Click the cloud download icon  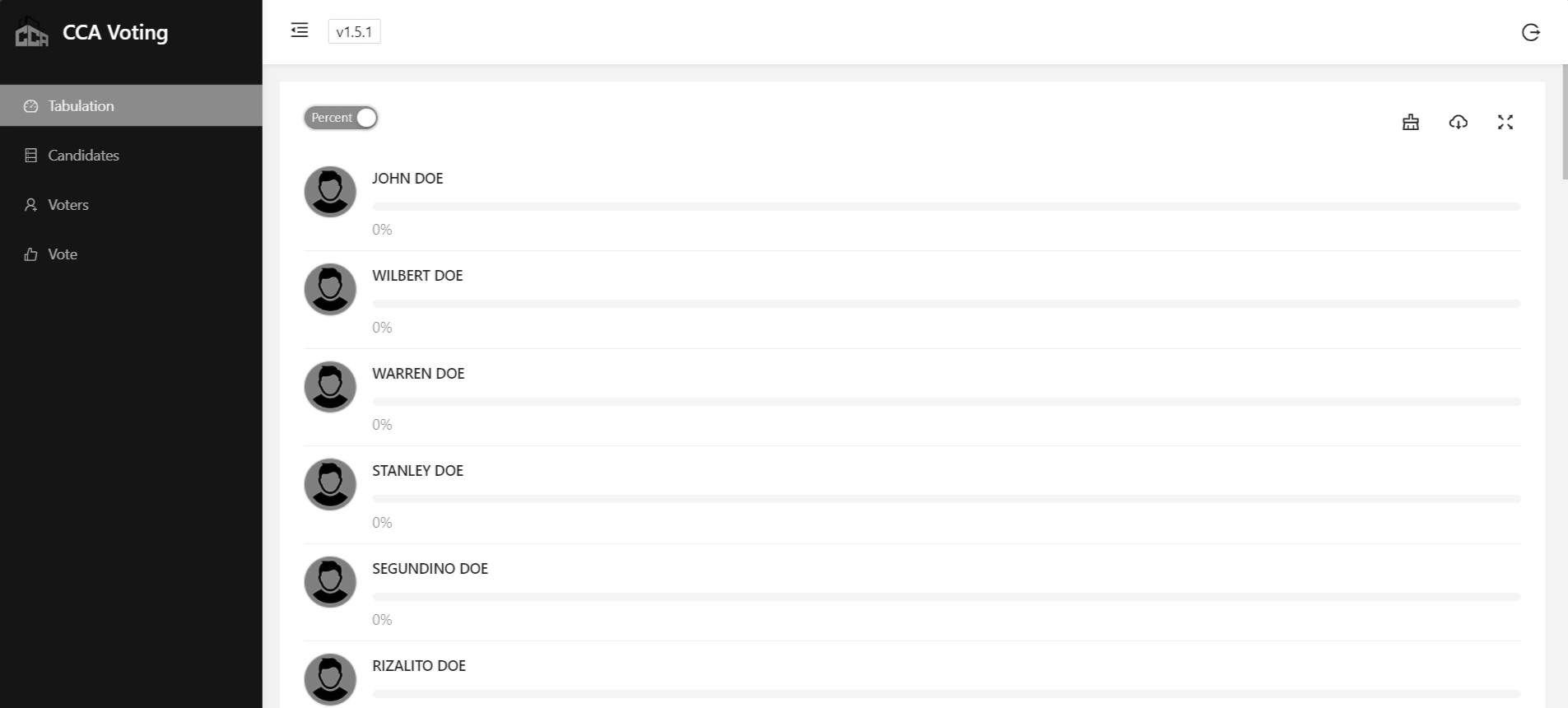tap(1458, 122)
